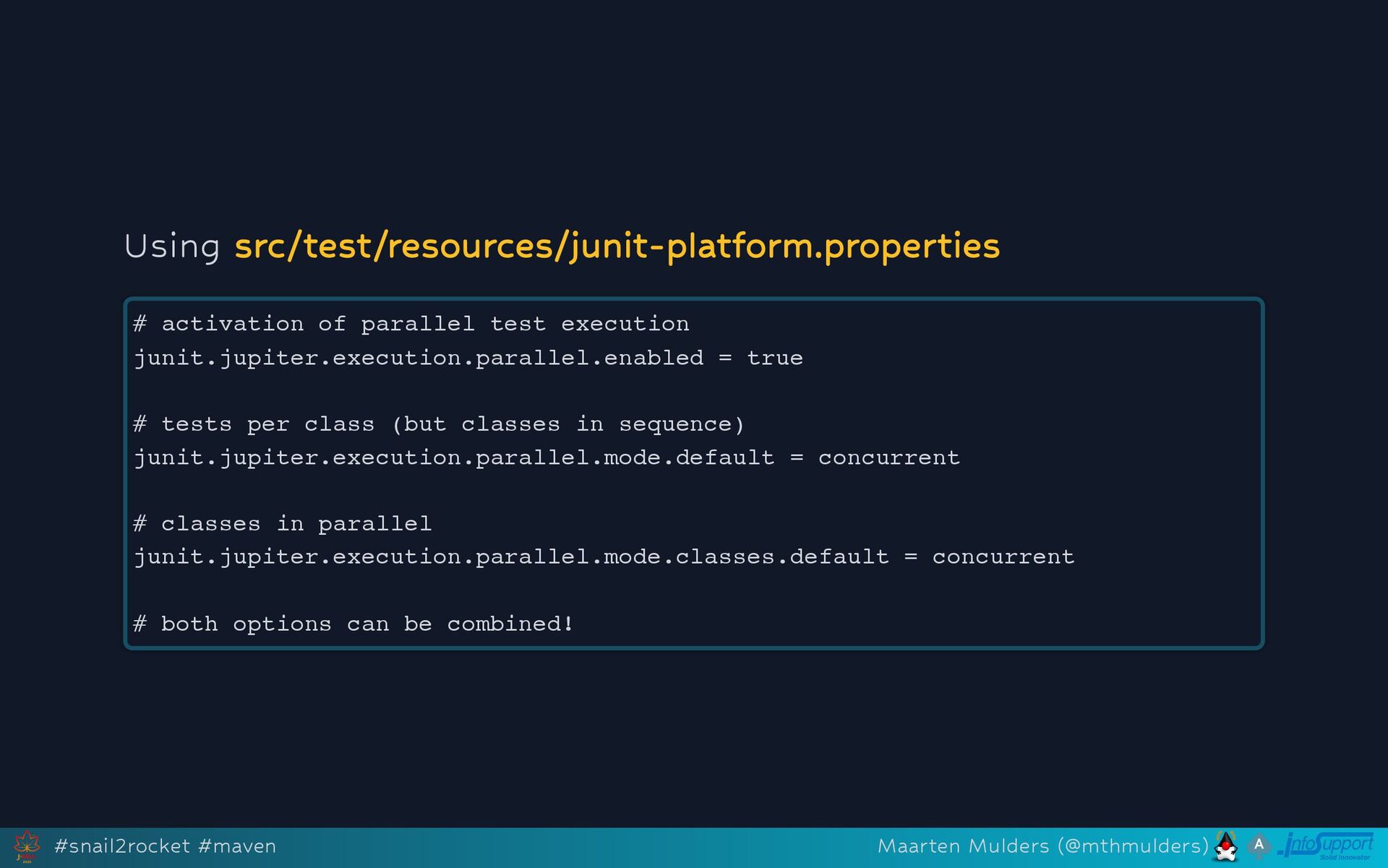Click the 'Solid Innovator' tagline under InfoSupport
Viewport: 1388px width, 868px height.
pos(1345,858)
